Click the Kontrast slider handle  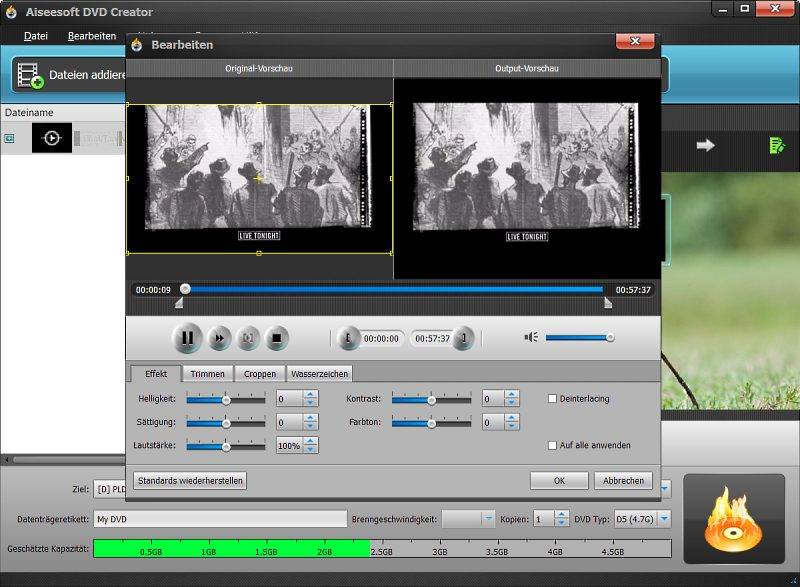[432, 400]
